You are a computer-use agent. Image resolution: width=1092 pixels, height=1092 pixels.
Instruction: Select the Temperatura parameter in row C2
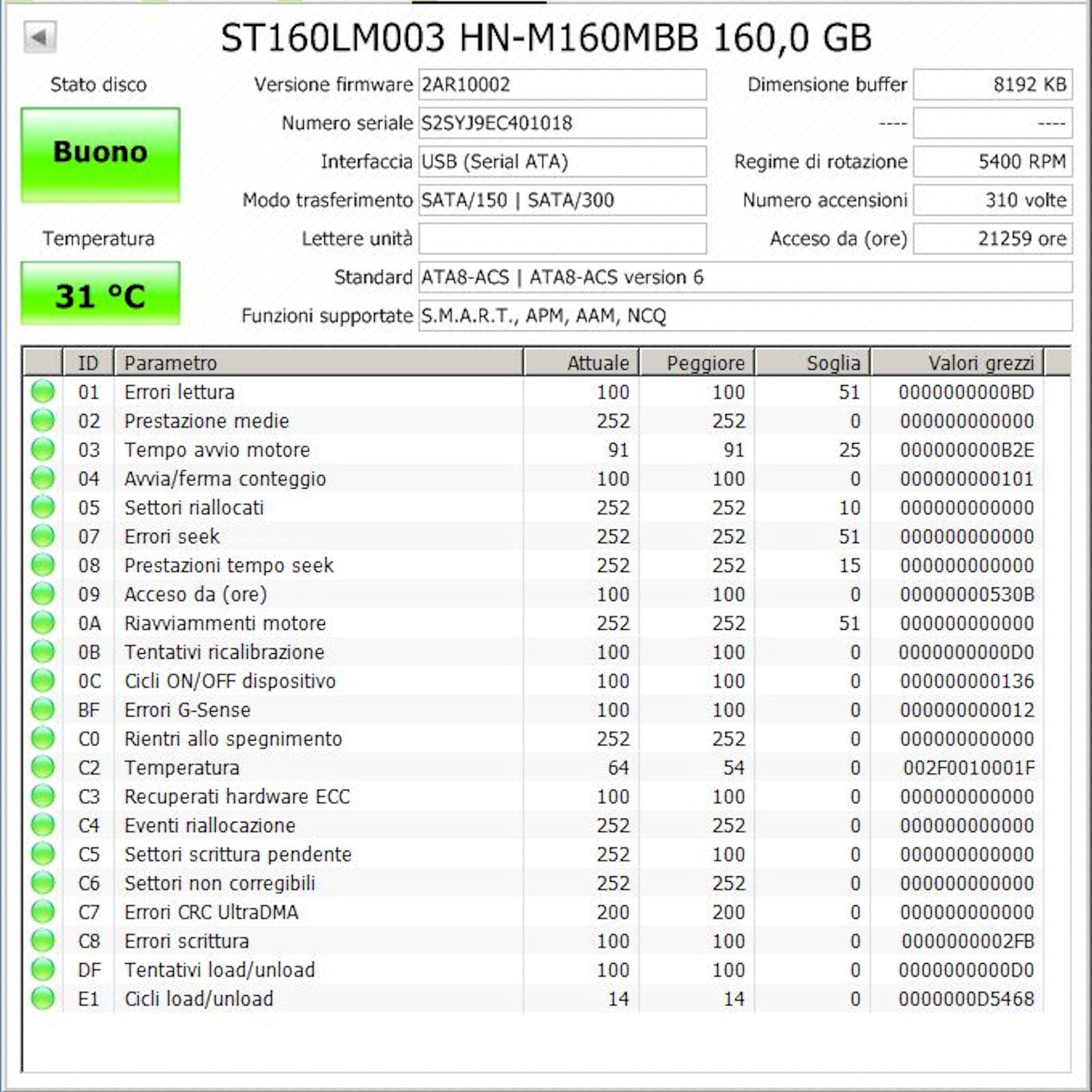[x=182, y=767]
